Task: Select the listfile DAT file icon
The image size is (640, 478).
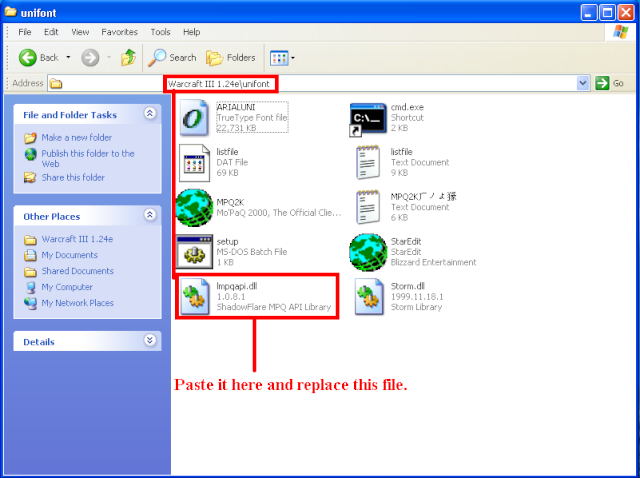Action: (194, 163)
